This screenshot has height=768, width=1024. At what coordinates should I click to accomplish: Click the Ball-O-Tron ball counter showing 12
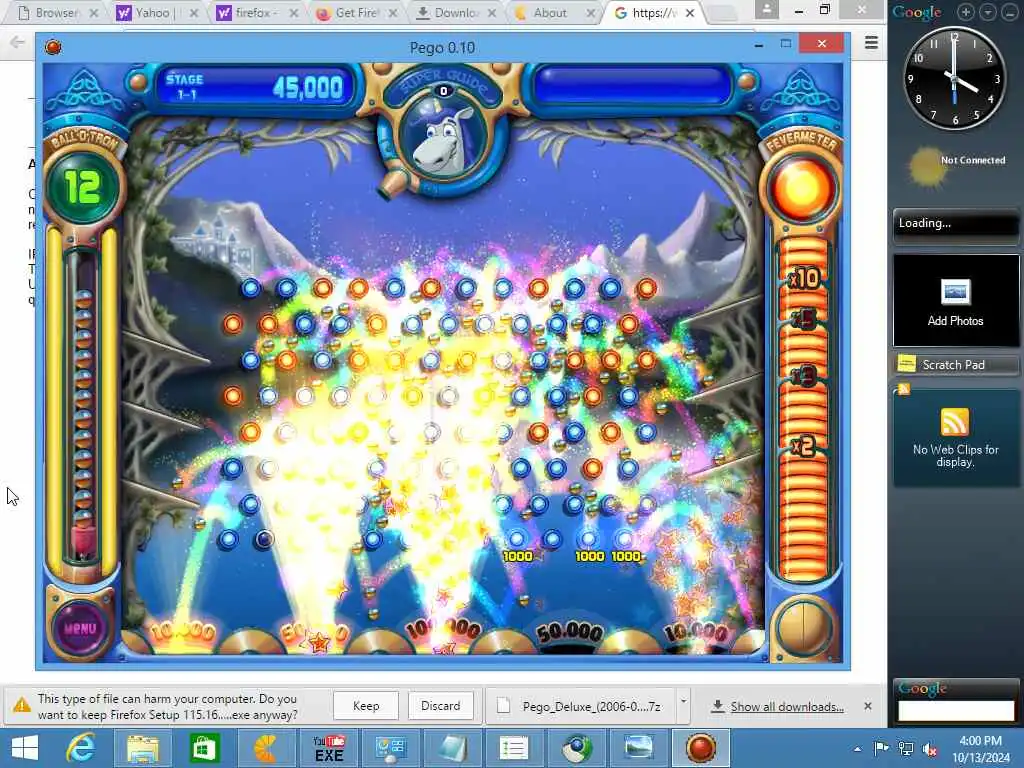pos(83,187)
